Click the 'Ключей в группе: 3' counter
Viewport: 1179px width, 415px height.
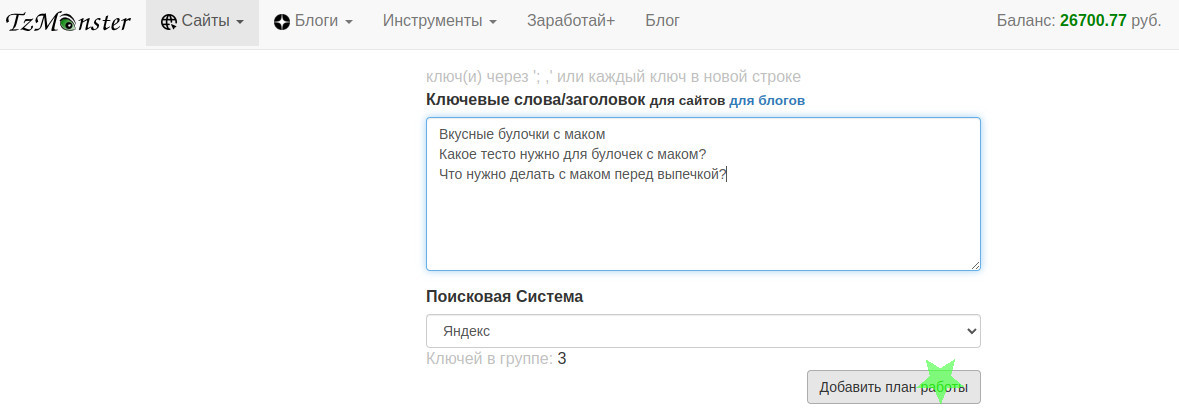pyautogui.click(x=496, y=359)
